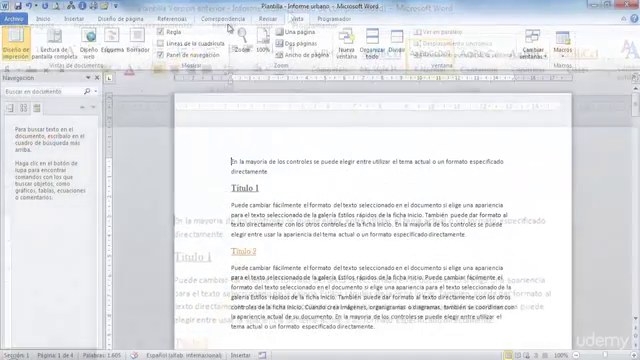Switch to the Inicio tab

coord(43,19)
